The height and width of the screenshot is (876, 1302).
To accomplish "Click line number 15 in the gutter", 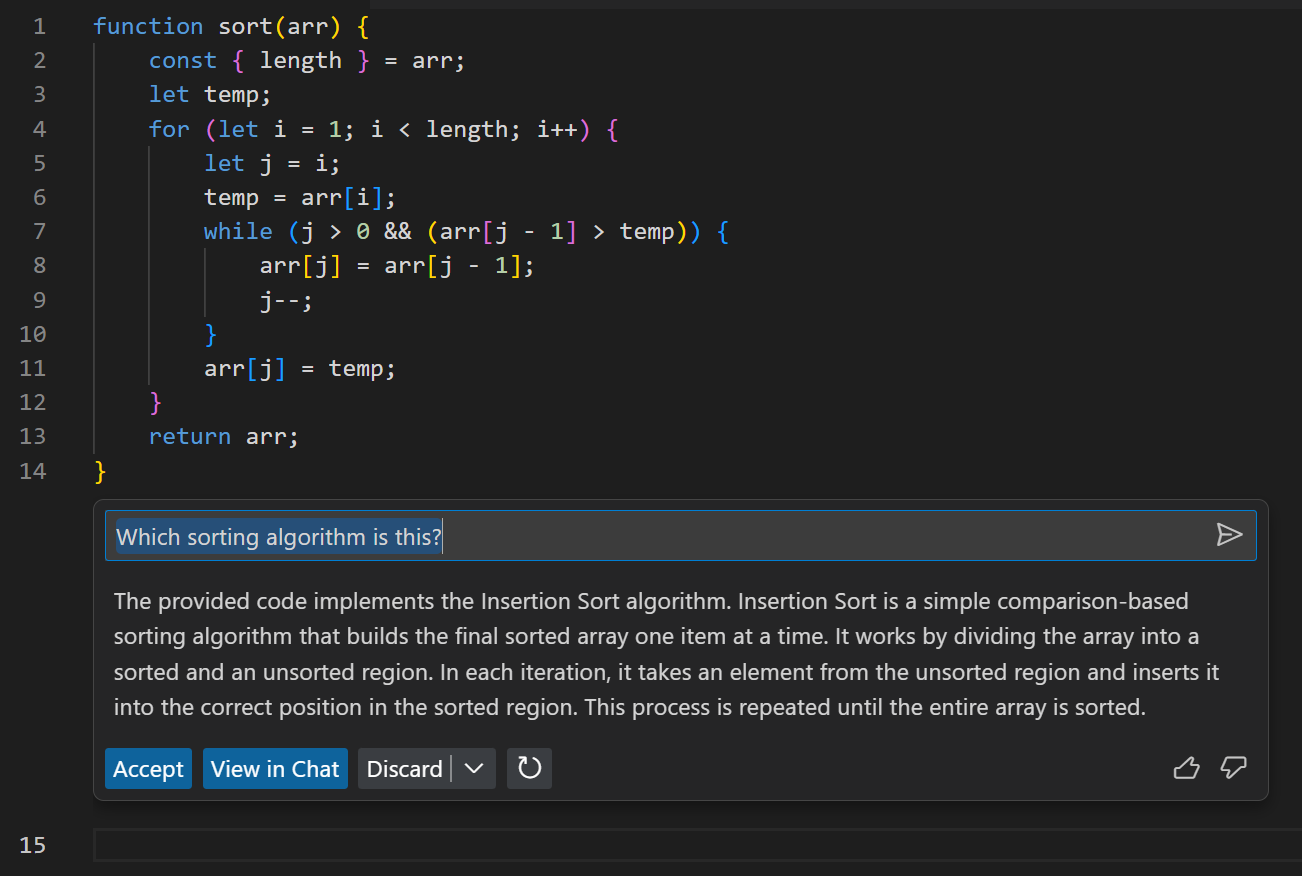I will point(33,845).
